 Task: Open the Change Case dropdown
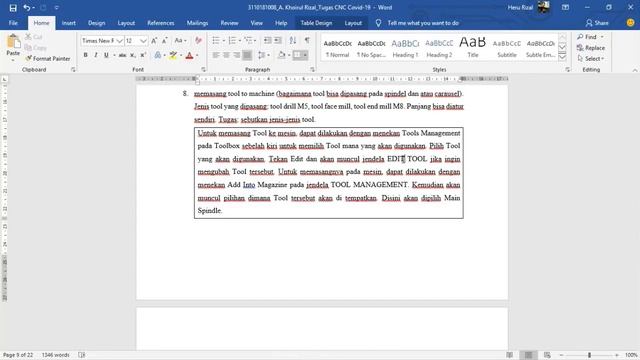click(180, 40)
